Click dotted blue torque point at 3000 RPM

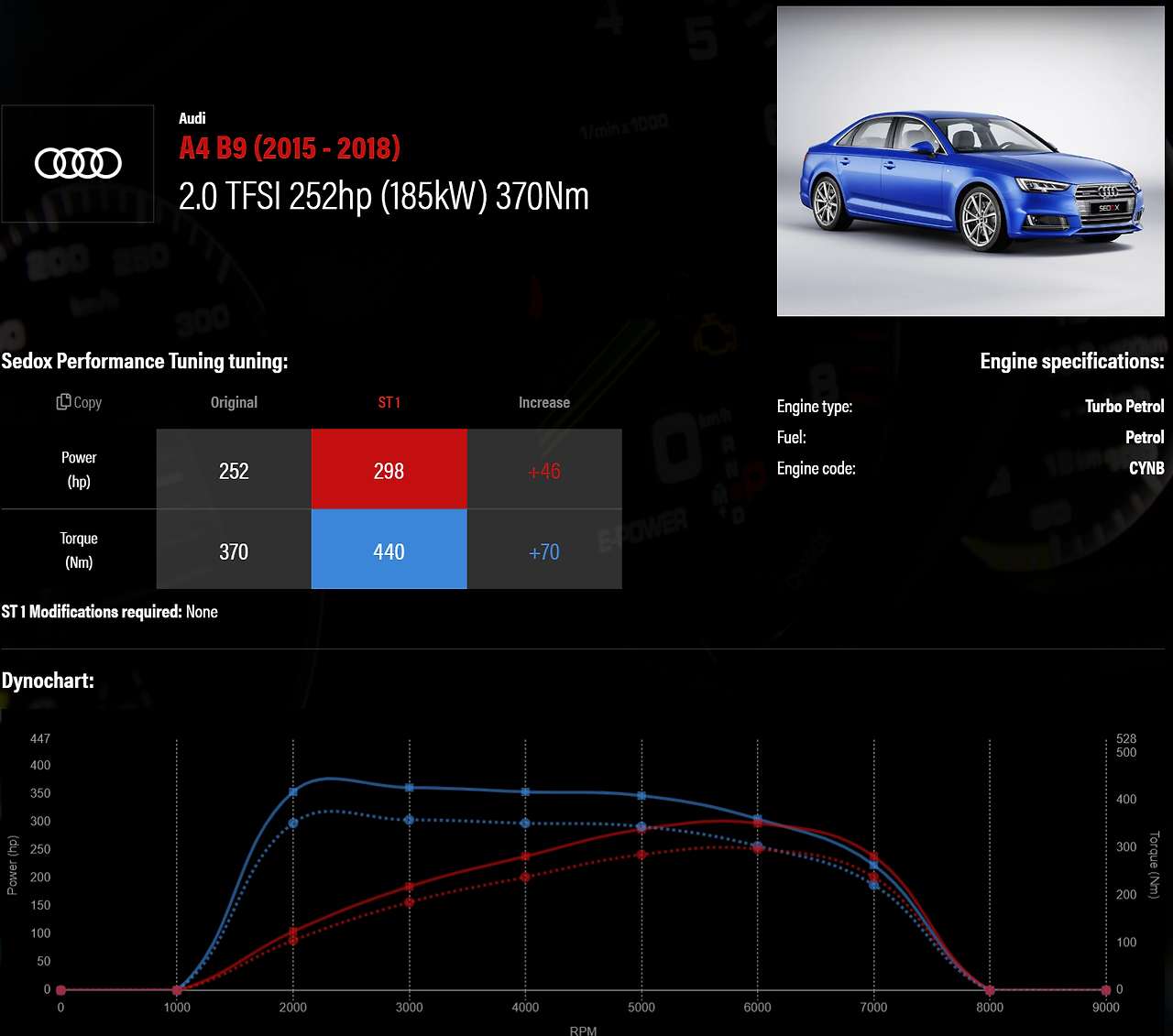[410, 820]
